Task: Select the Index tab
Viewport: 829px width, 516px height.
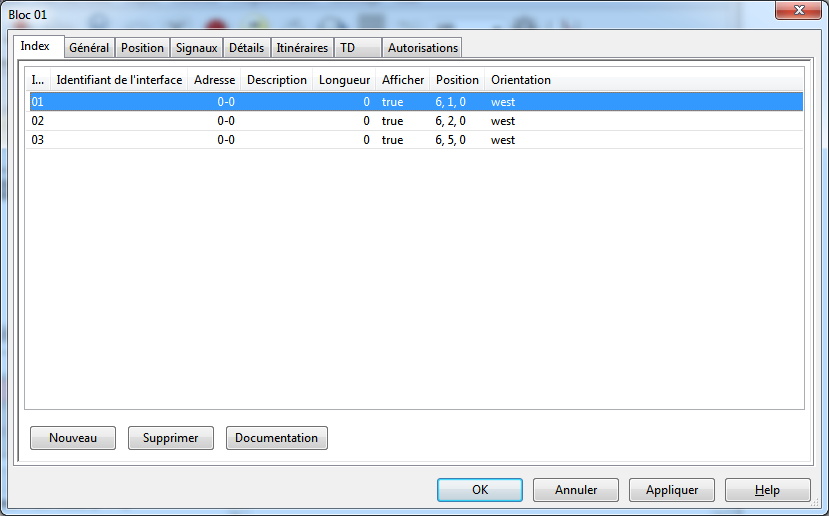Action: 35,47
